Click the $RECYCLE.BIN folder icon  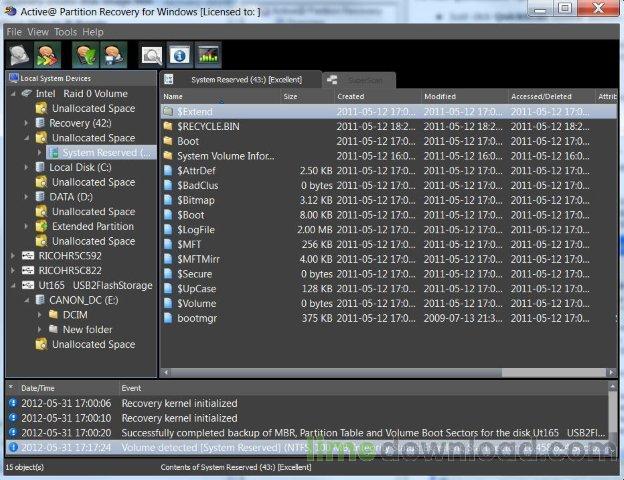168,127
